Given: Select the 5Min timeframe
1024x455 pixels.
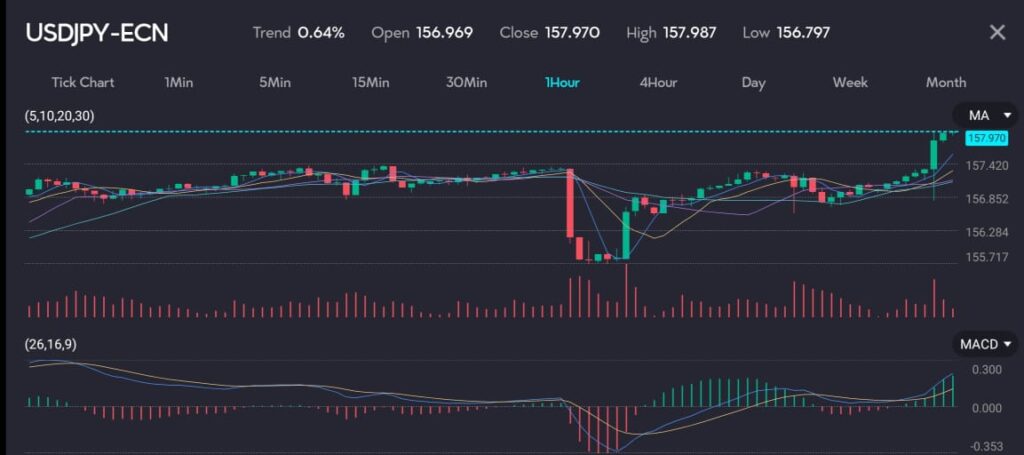Looking at the screenshot, I should tap(274, 82).
